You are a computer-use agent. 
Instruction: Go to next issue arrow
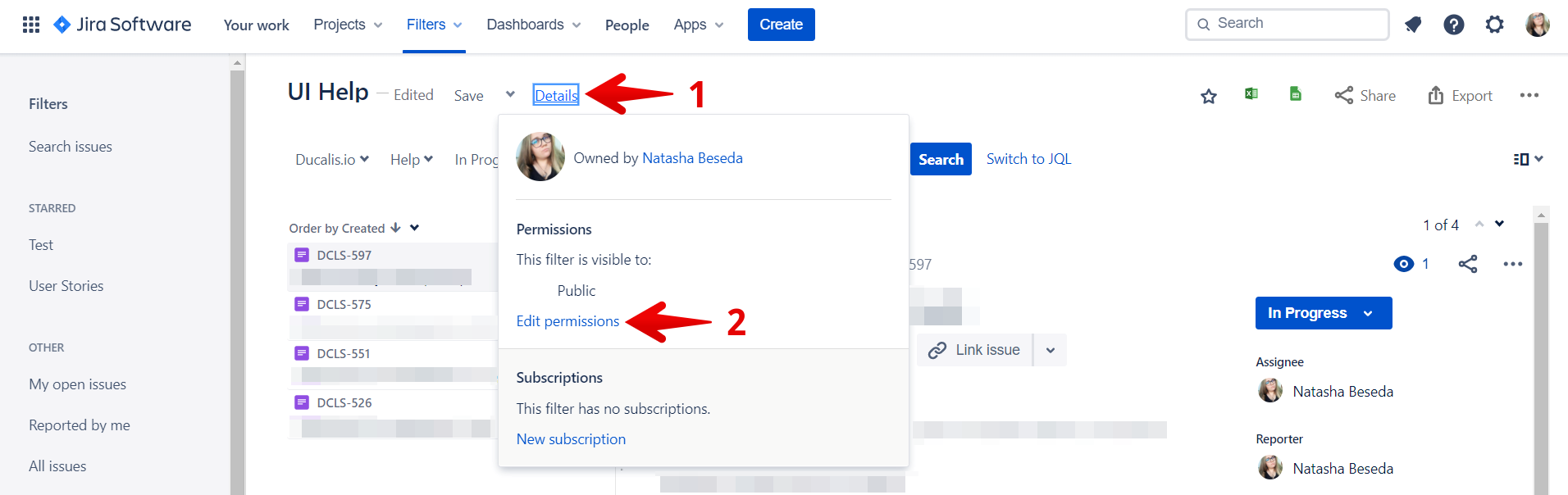pyautogui.click(x=1500, y=224)
